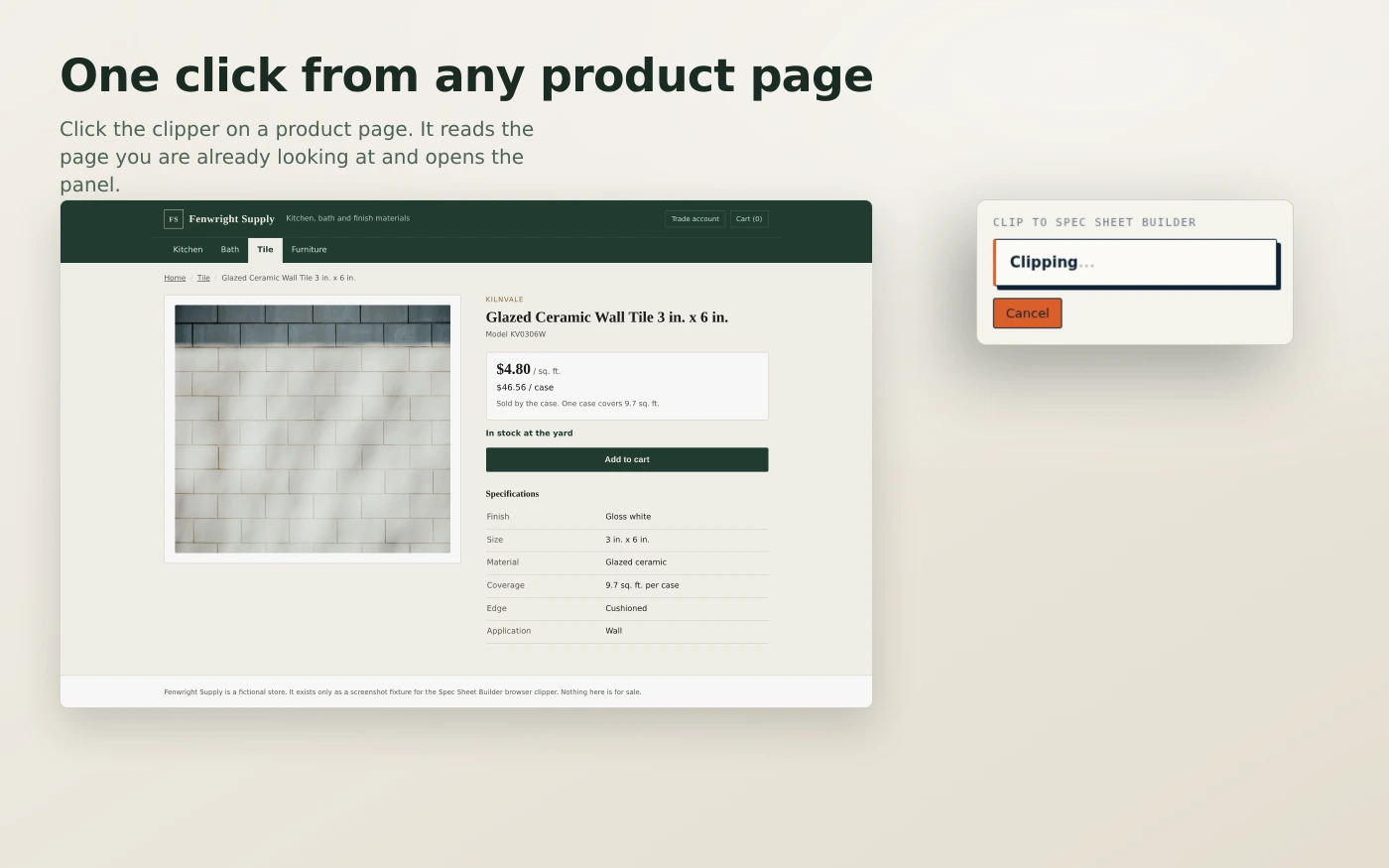The height and width of the screenshot is (868, 1389).
Task: Click the One click from any product page heading
Action: point(466,76)
